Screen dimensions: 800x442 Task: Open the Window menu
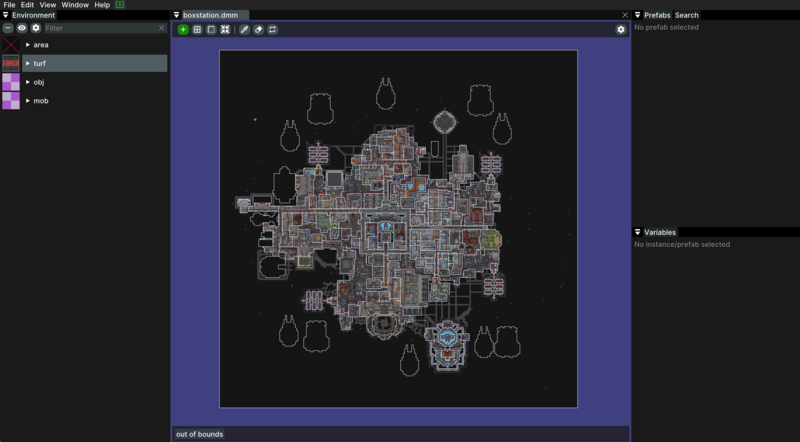75,5
